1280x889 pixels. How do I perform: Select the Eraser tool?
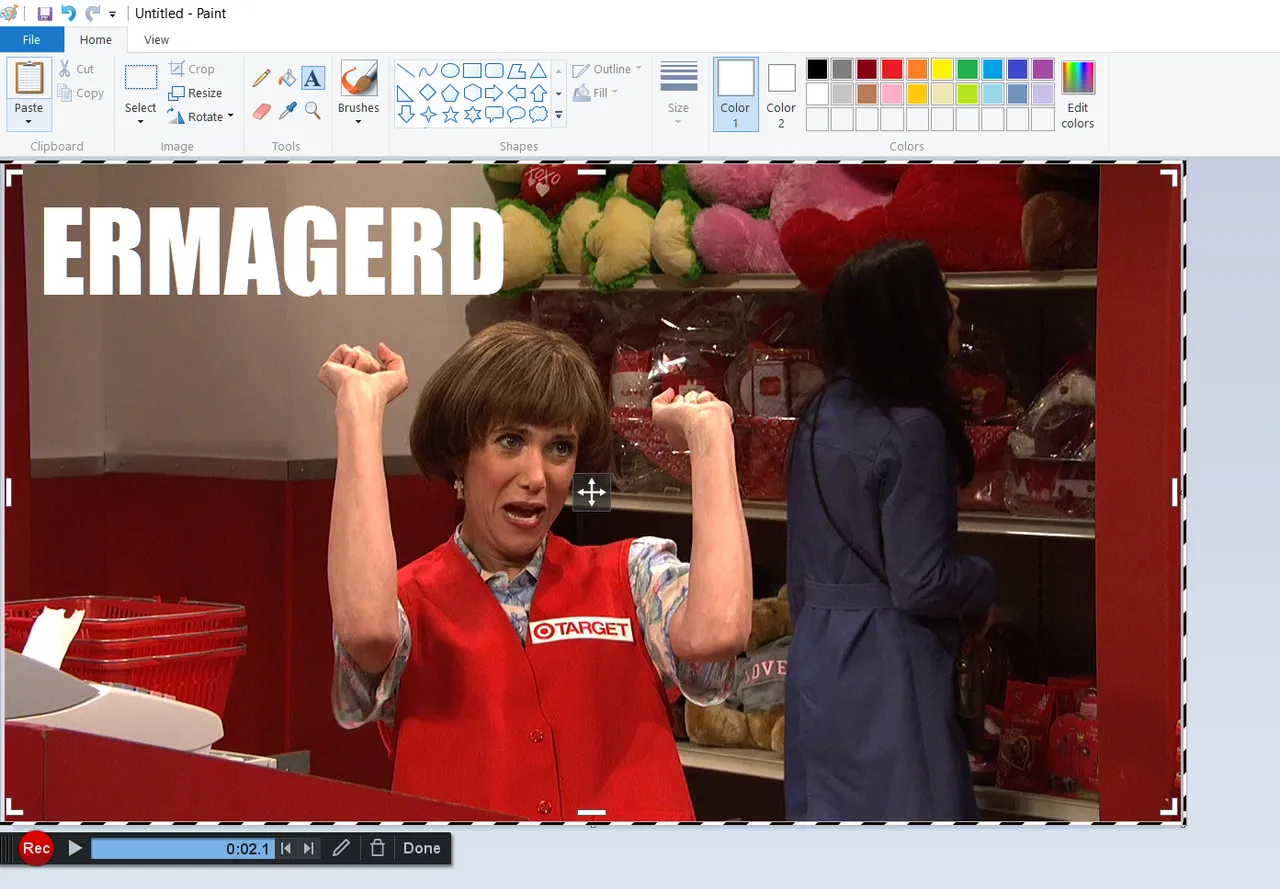(x=262, y=110)
